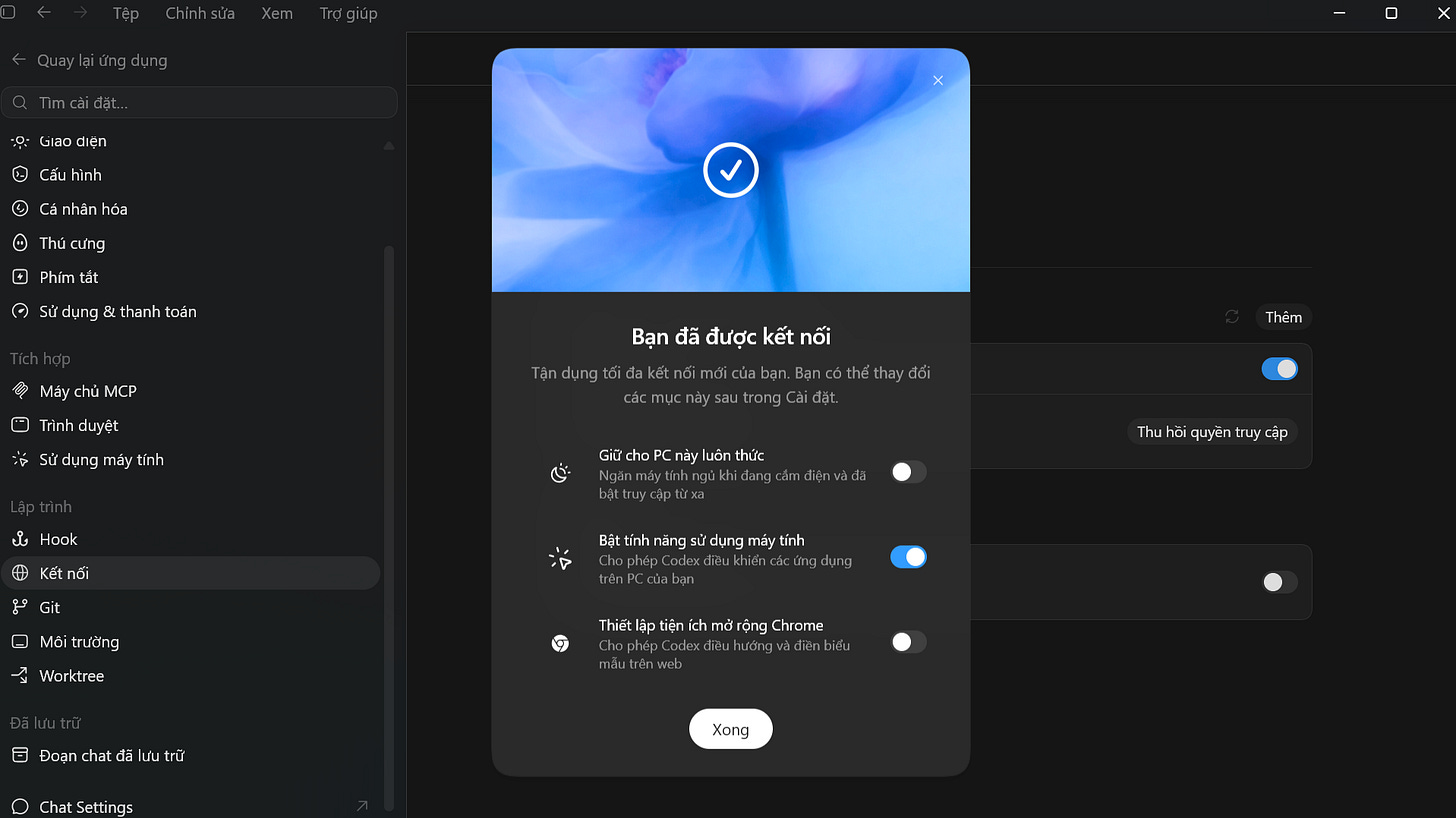Click the Máy chủ MCP sidebar icon
The image size is (1456, 818).
tap(20, 391)
